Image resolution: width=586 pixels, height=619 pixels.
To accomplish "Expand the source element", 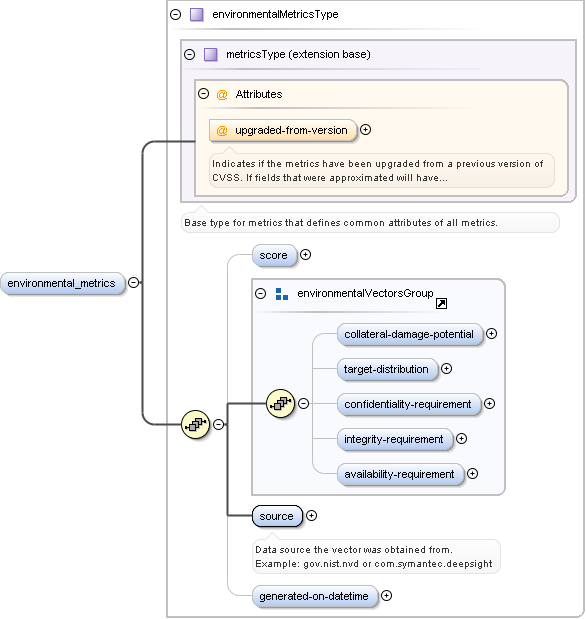I will (x=312, y=516).
